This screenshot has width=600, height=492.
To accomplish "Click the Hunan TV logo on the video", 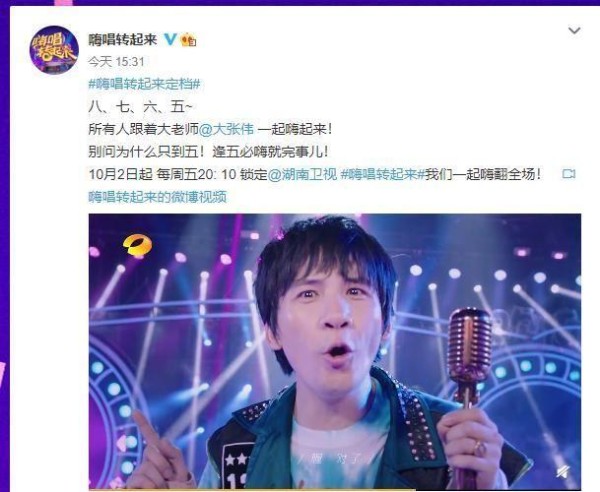I will pos(137,245).
